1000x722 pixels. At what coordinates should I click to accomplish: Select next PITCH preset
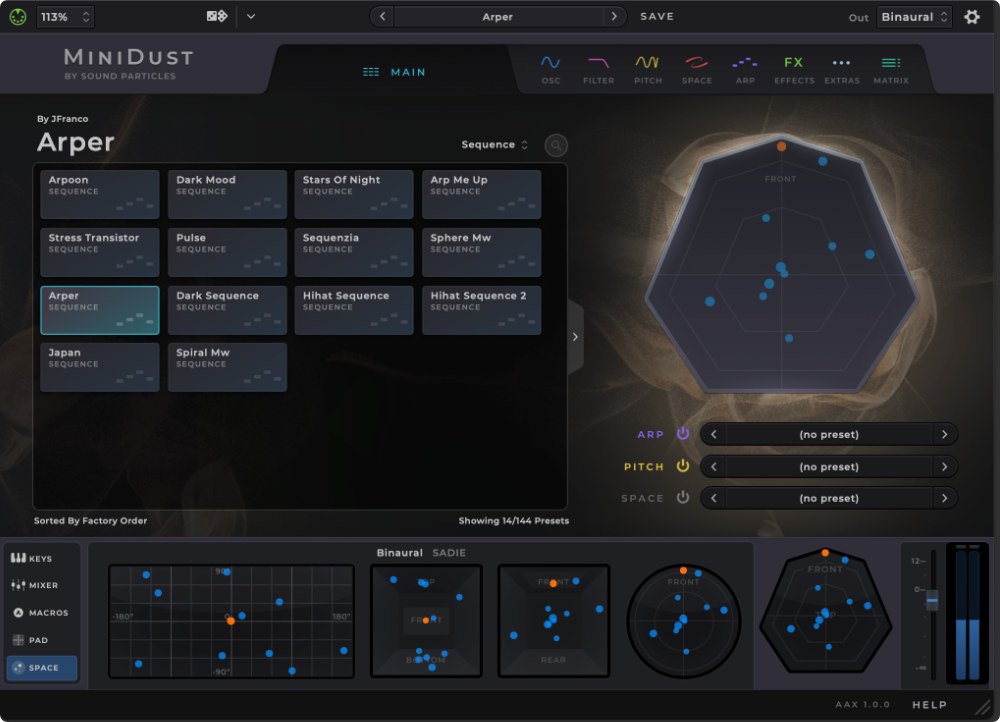click(945, 467)
